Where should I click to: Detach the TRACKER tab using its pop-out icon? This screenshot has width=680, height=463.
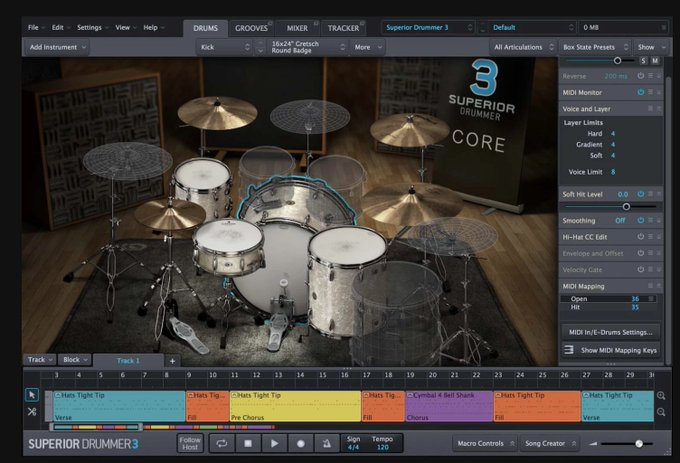(363, 23)
